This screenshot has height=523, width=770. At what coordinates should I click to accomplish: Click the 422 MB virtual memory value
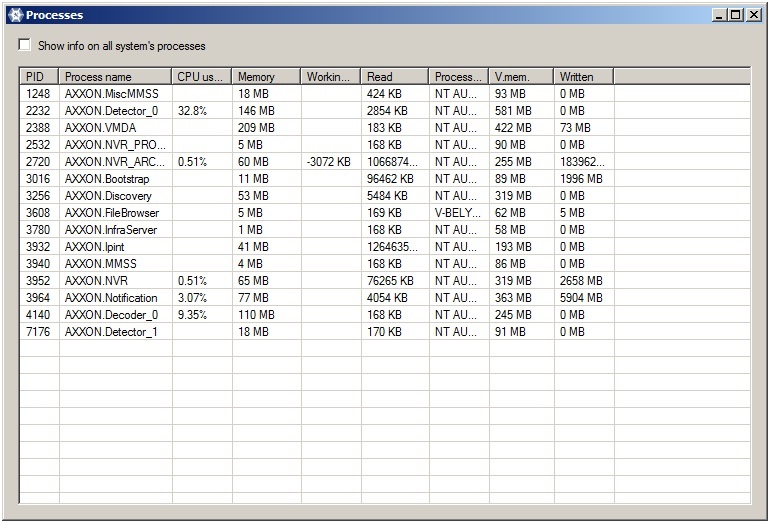(x=513, y=128)
